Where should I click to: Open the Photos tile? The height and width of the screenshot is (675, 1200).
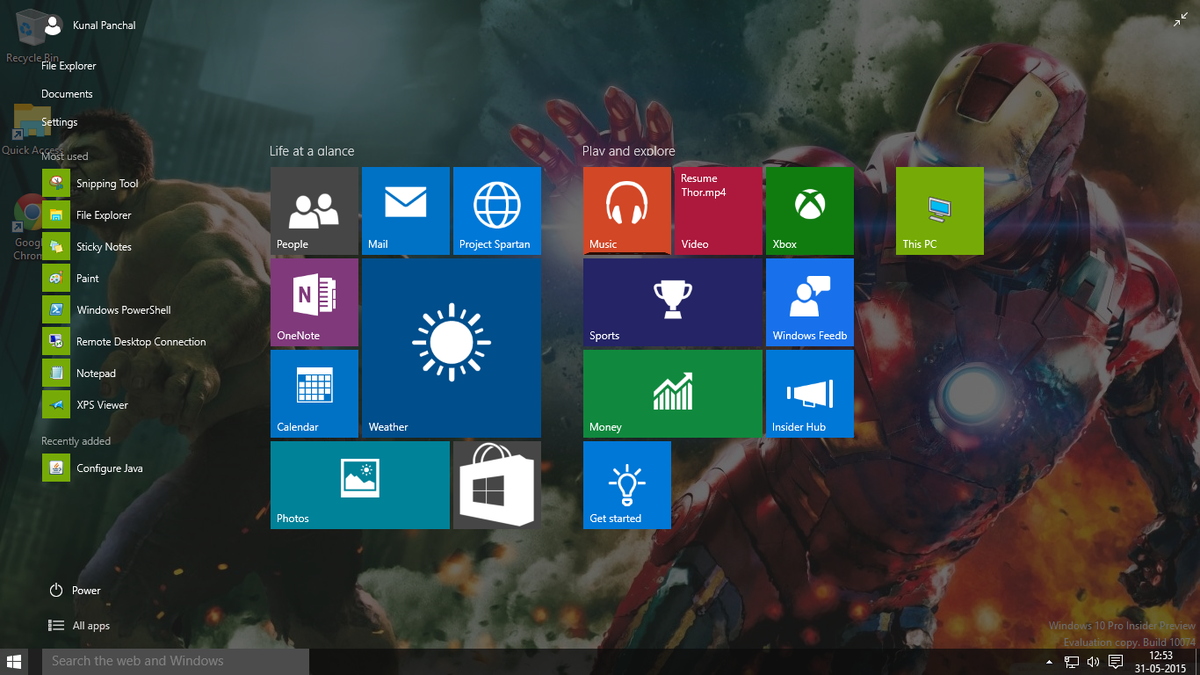tap(360, 485)
